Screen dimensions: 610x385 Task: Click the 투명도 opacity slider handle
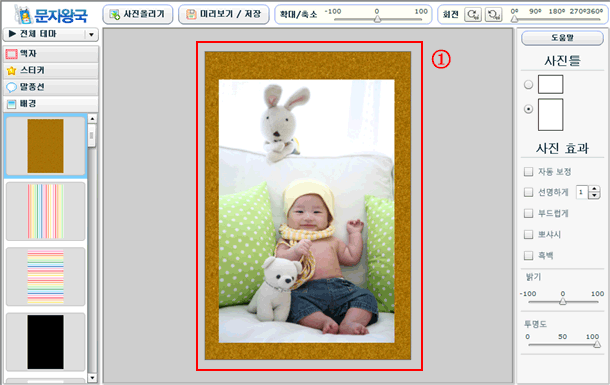pyautogui.click(x=597, y=344)
